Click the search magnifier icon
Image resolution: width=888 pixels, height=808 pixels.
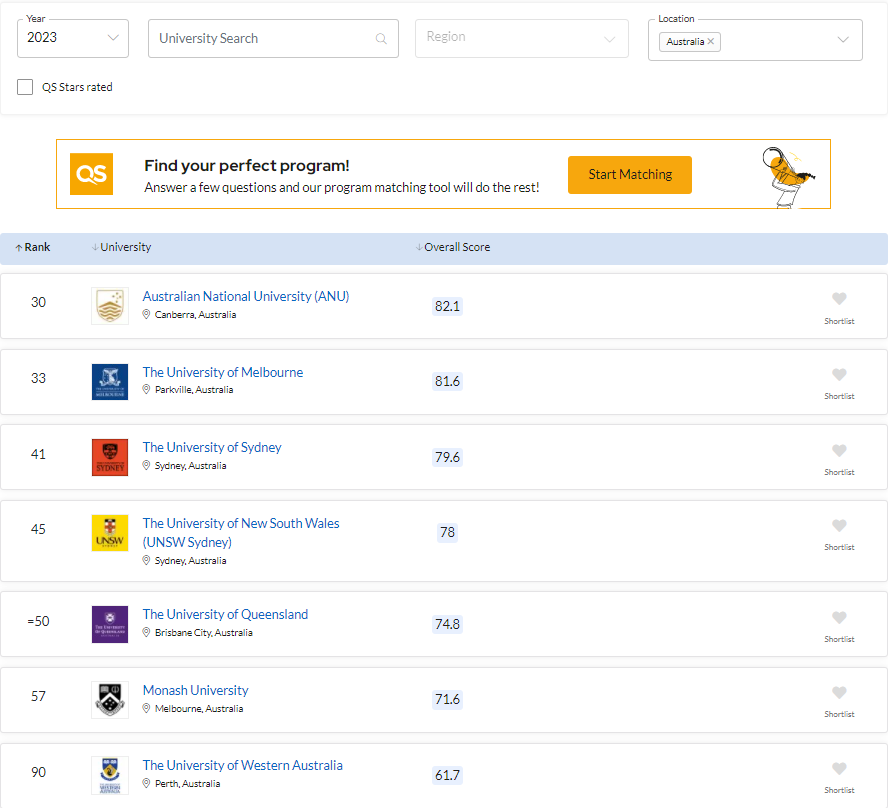(x=381, y=39)
